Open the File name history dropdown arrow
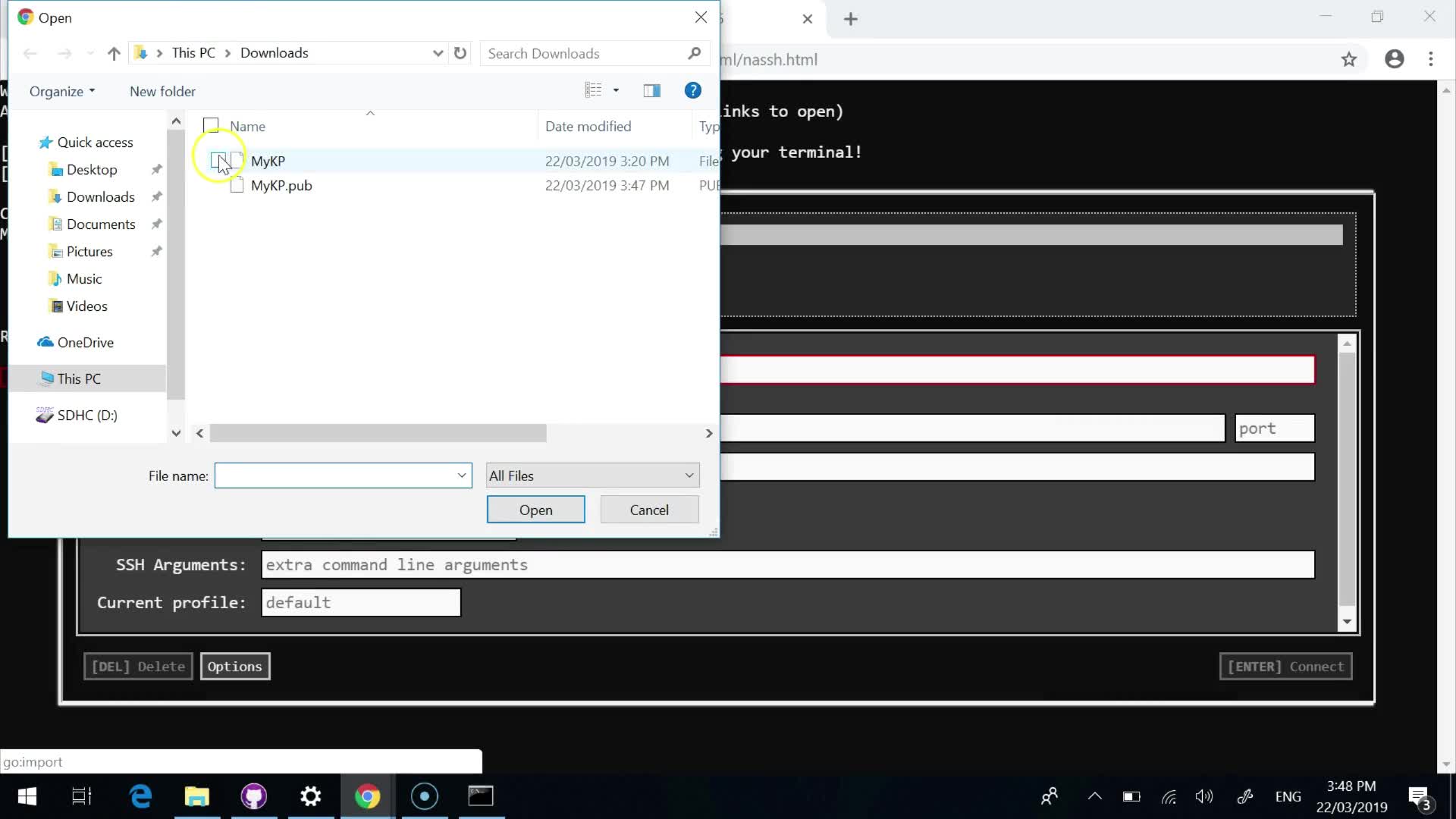This screenshot has height=819, width=1456. pyautogui.click(x=461, y=475)
